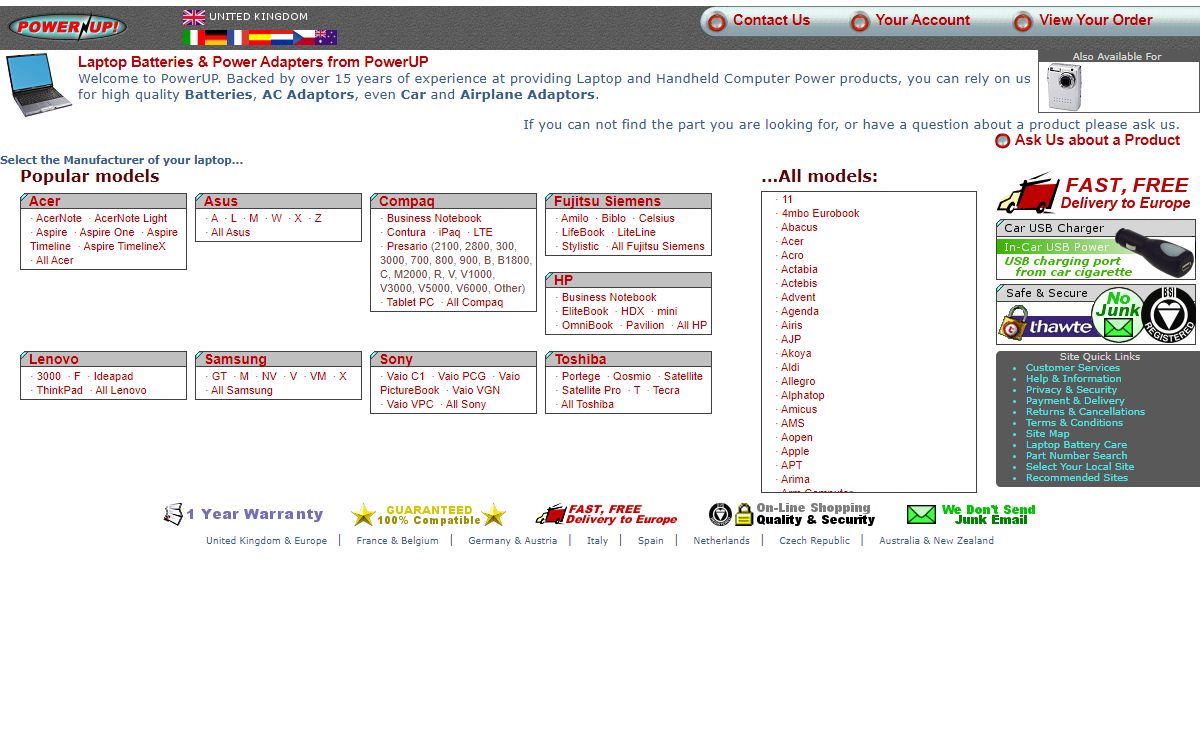The width and height of the screenshot is (1200, 740).
Task: Click the laptop image beside welcome text
Action: (39, 85)
